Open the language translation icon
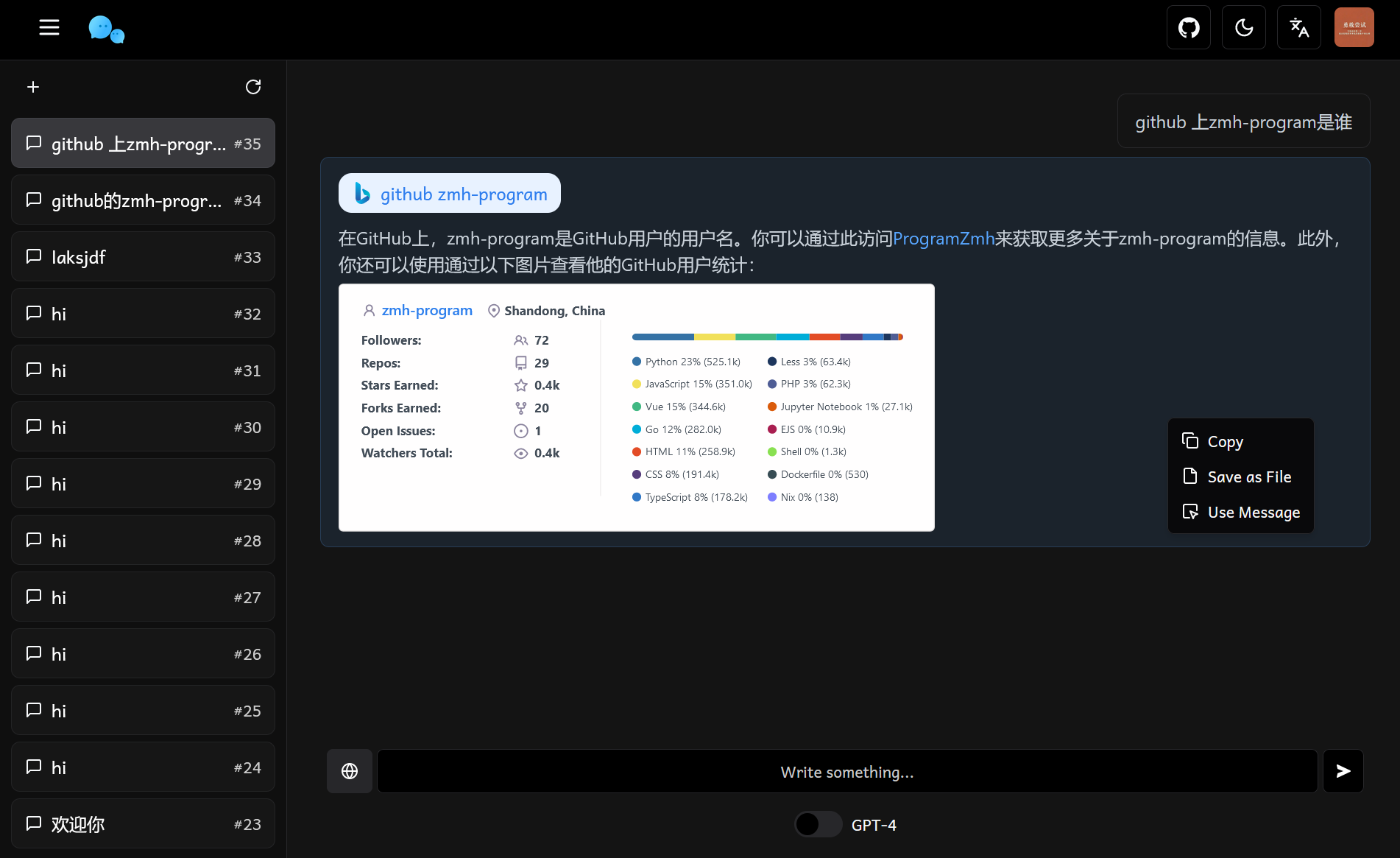This screenshot has height=858, width=1400. click(1299, 27)
